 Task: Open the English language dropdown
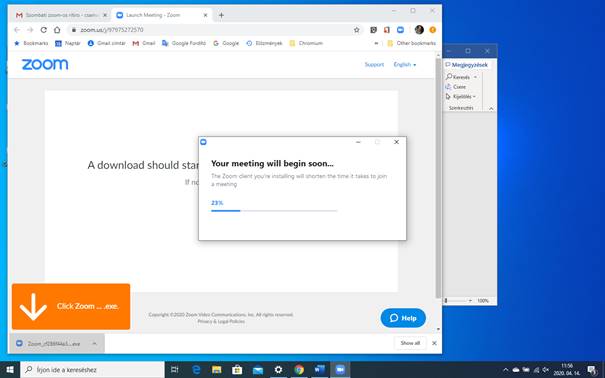coord(405,64)
